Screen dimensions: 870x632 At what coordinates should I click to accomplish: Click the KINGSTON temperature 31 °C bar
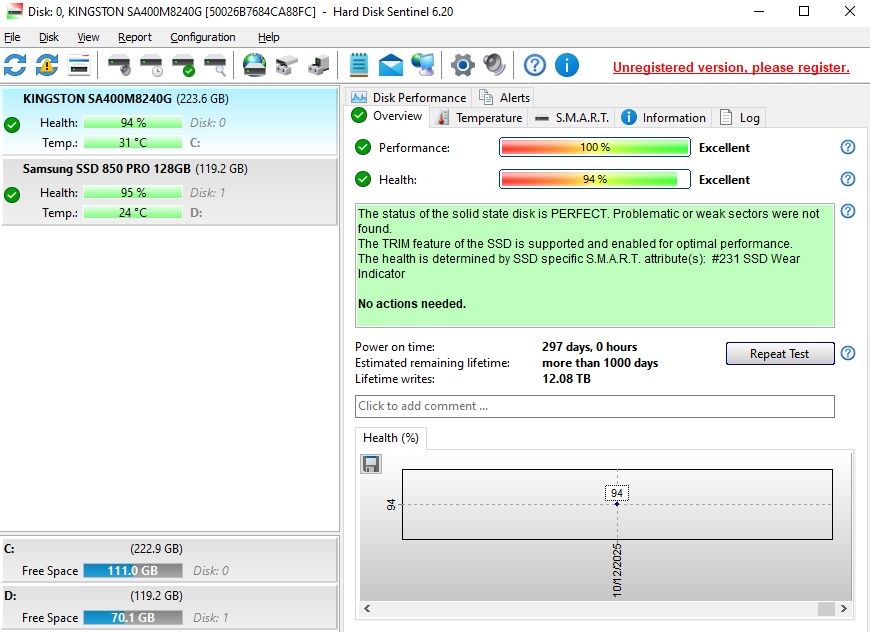[x=133, y=143]
